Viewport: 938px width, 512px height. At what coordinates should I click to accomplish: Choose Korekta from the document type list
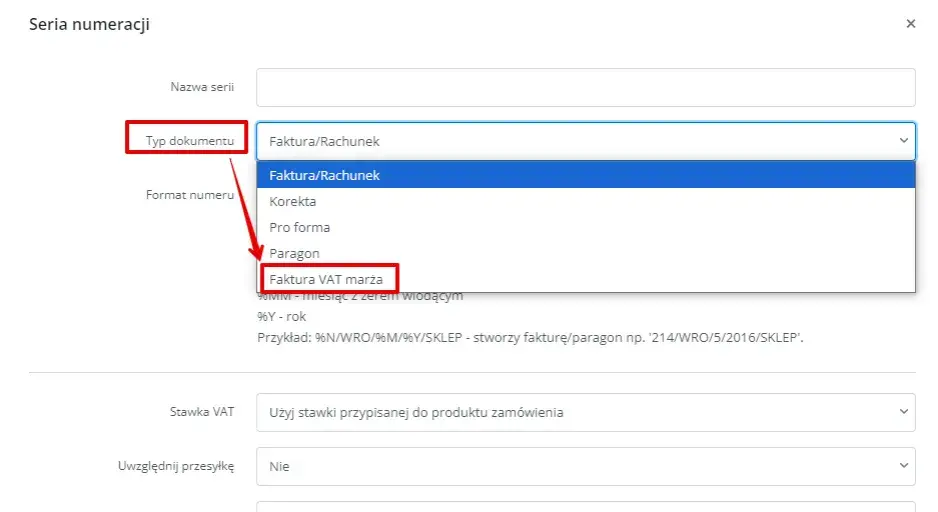point(586,201)
